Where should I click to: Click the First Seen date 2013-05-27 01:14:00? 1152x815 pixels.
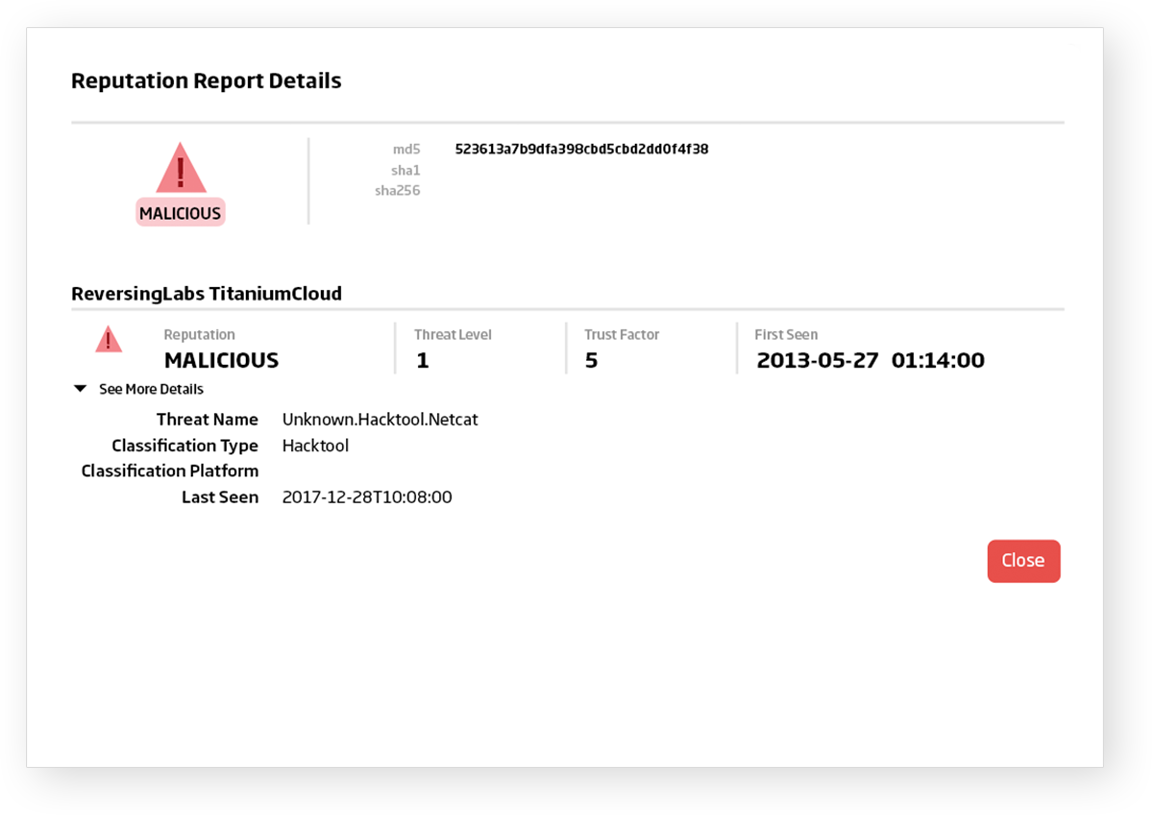(x=871, y=360)
